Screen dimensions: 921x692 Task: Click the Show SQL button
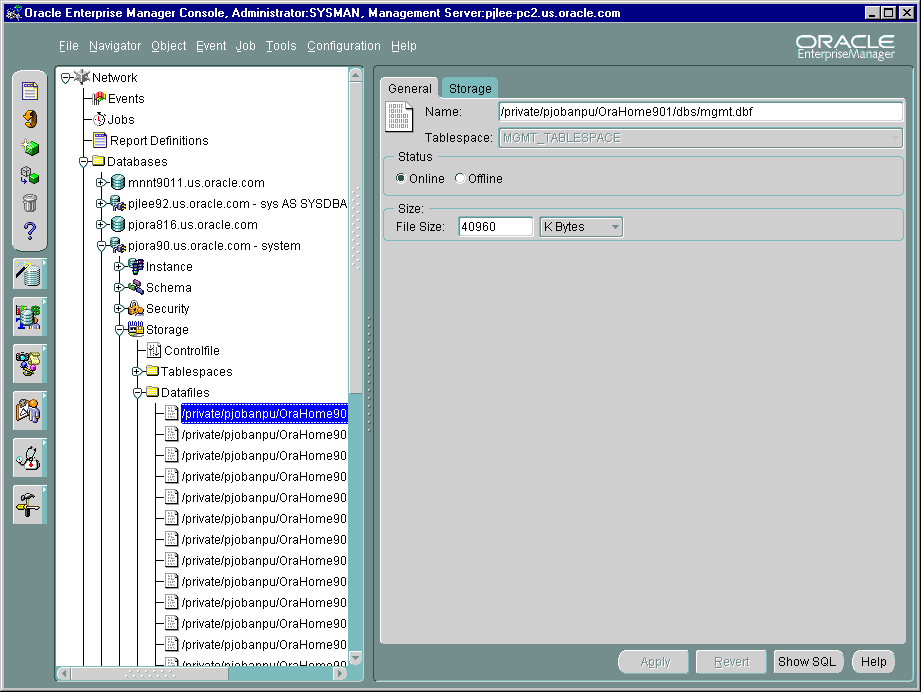808,662
